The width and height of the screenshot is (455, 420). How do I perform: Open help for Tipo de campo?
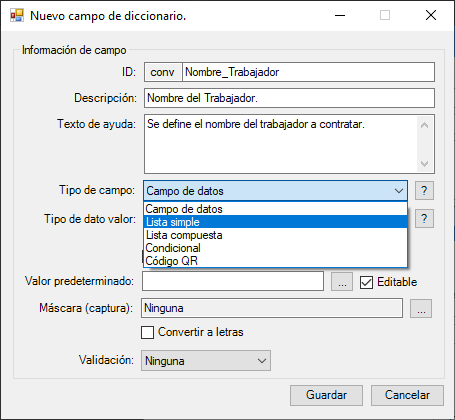coord(424,191)
